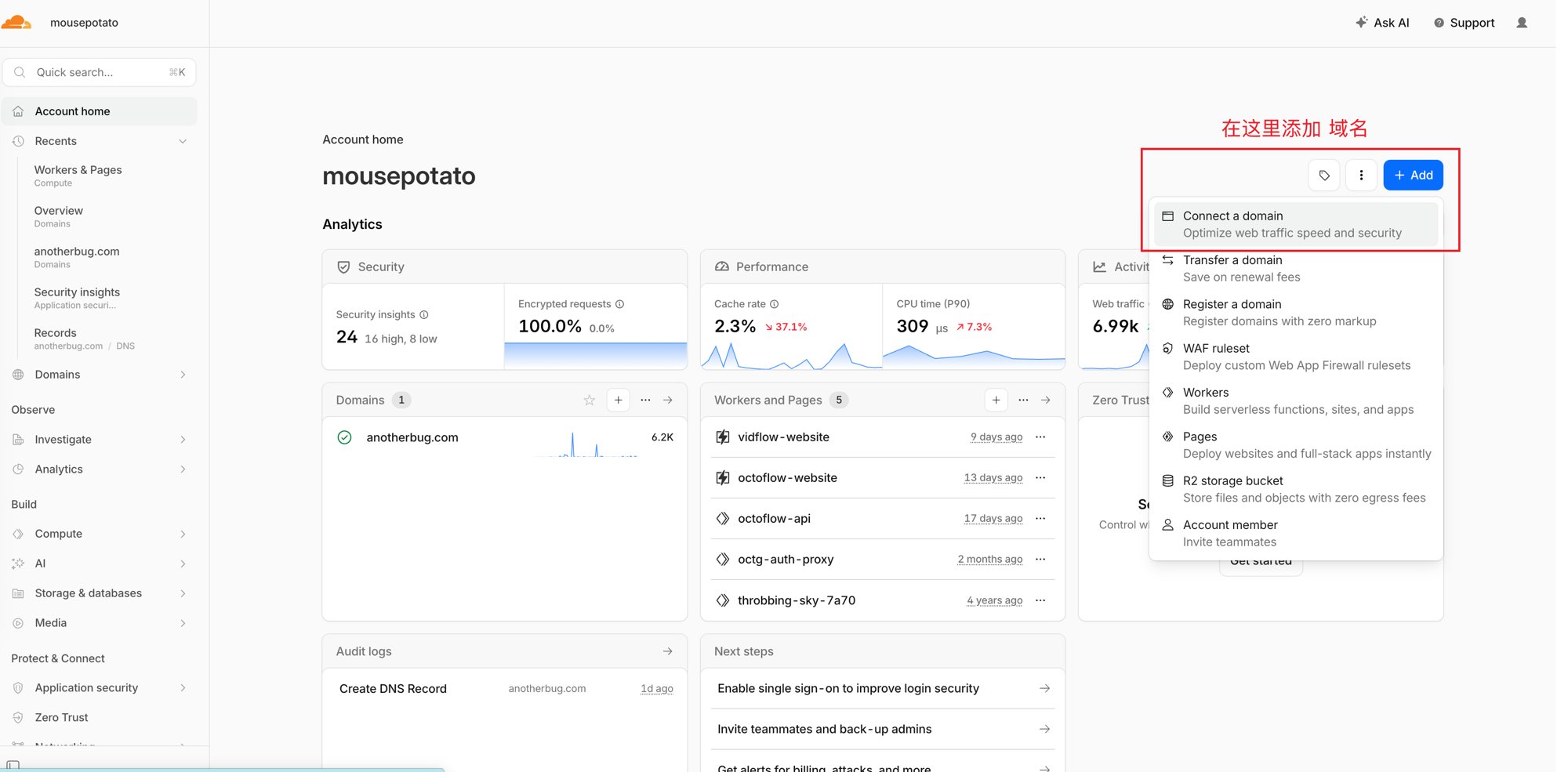Click arrow on Enable single sign-on row

coord(1044,688)
